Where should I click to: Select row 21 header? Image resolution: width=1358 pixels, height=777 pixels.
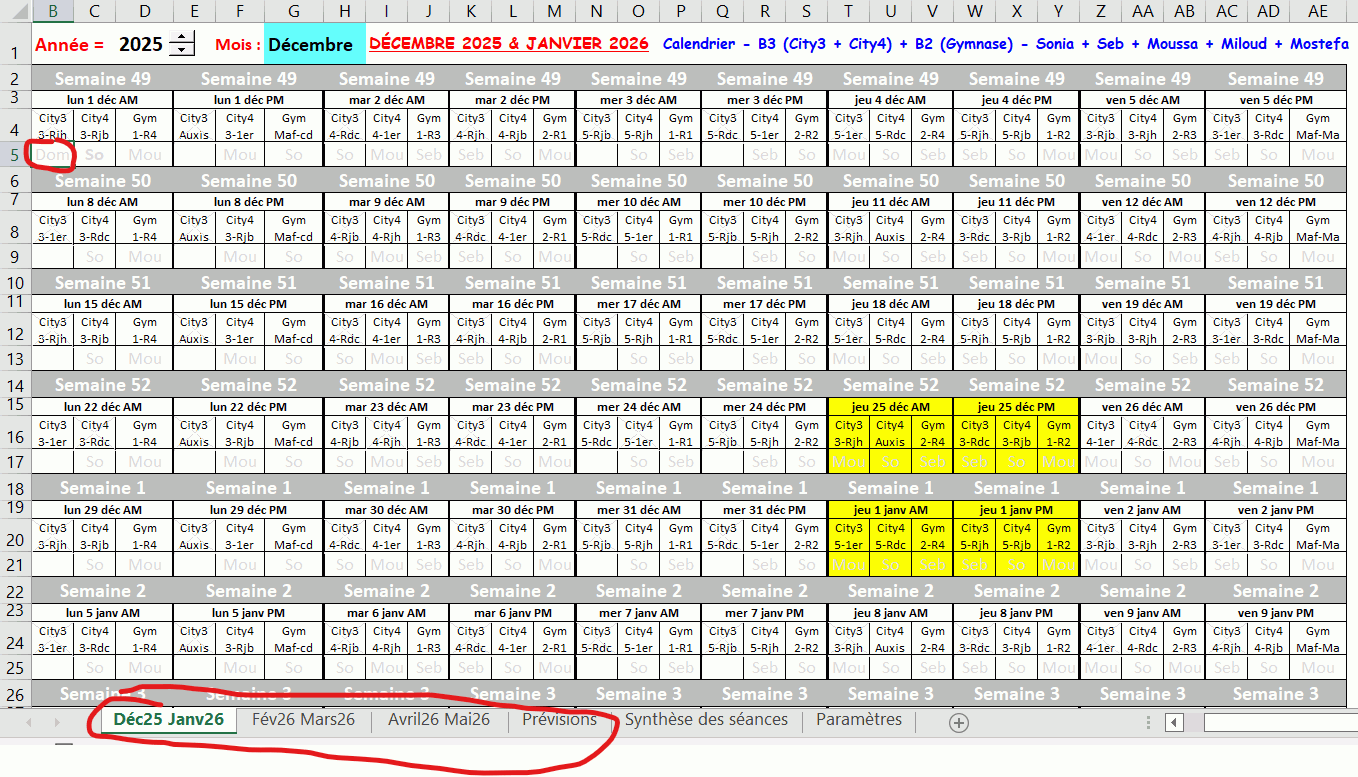pos(15,565)
